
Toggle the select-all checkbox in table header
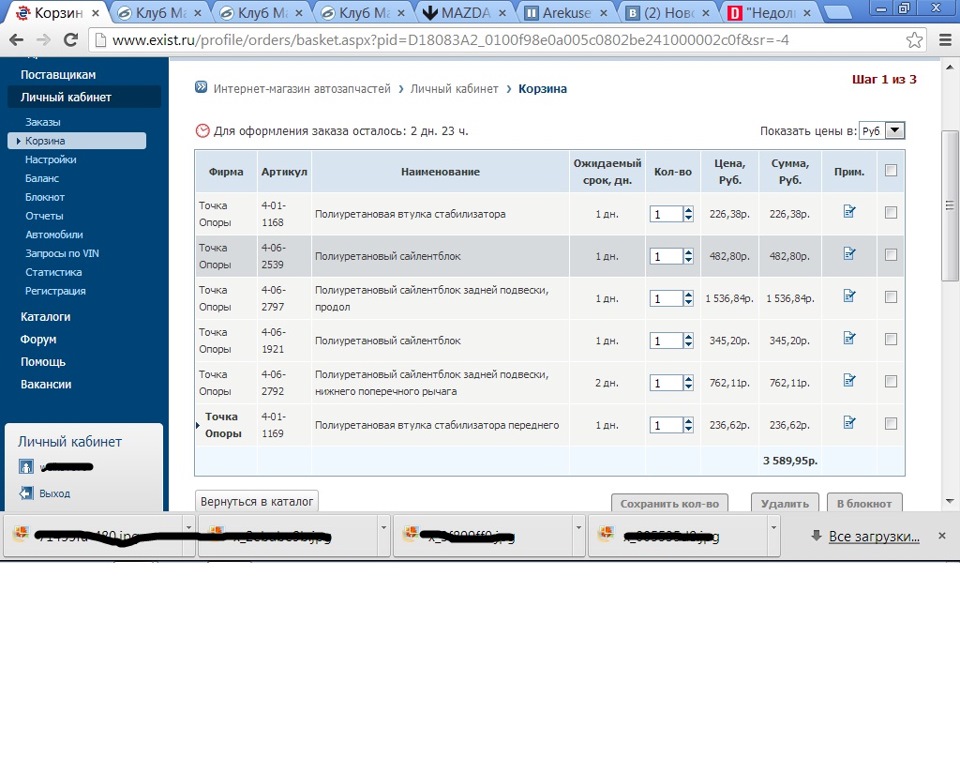tap(891, 171)
